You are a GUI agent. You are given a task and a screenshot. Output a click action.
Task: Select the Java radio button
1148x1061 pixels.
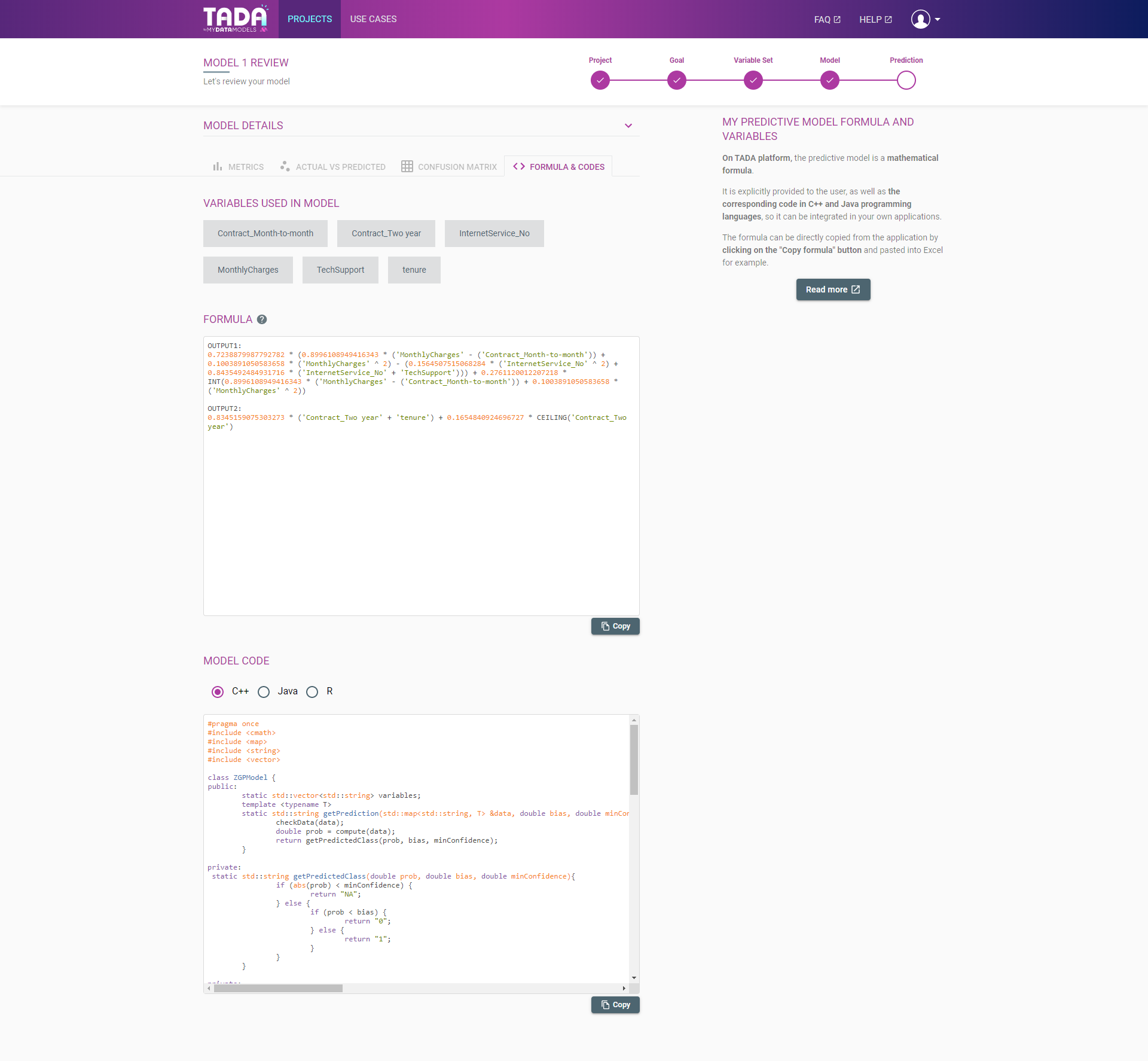tap(263, 690)
